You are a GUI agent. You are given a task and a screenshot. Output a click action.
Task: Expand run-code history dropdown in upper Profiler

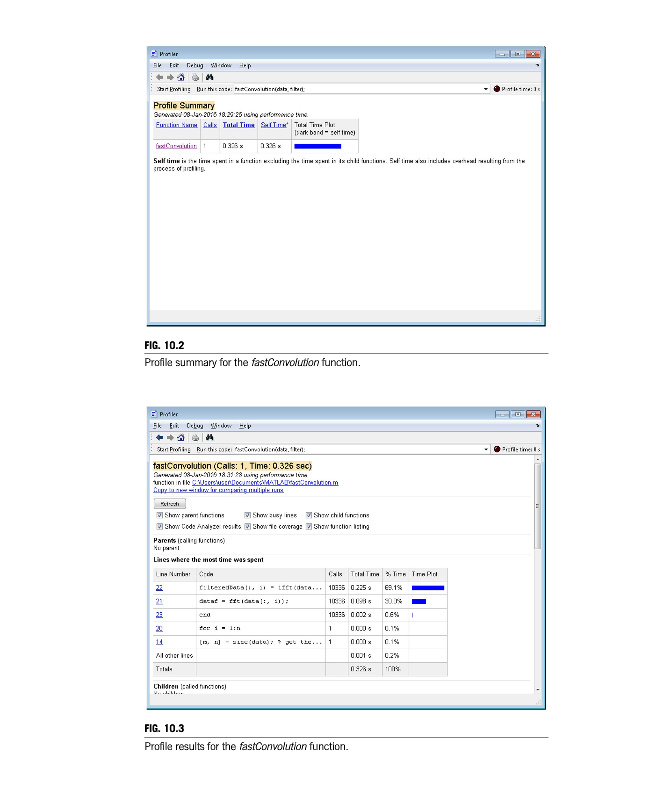[486, 89]
